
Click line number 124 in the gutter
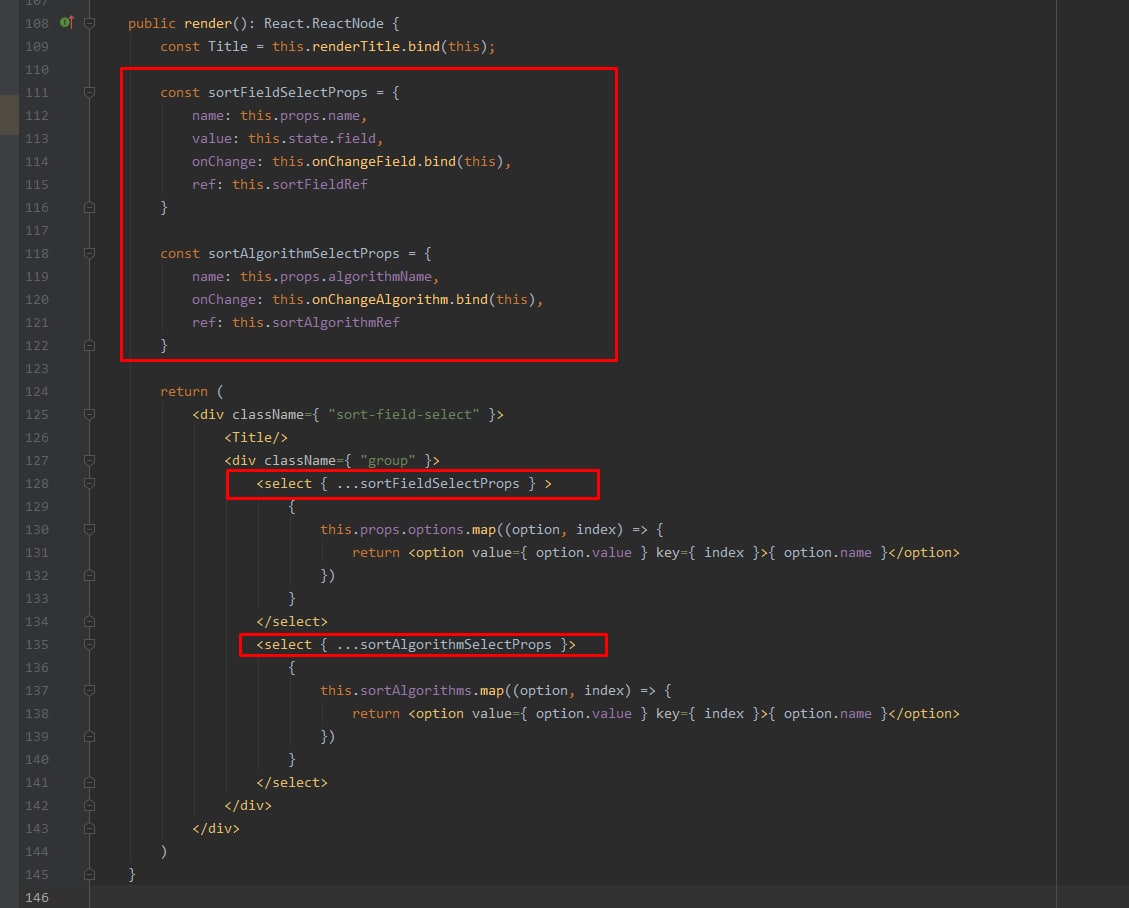coord(37,392)
